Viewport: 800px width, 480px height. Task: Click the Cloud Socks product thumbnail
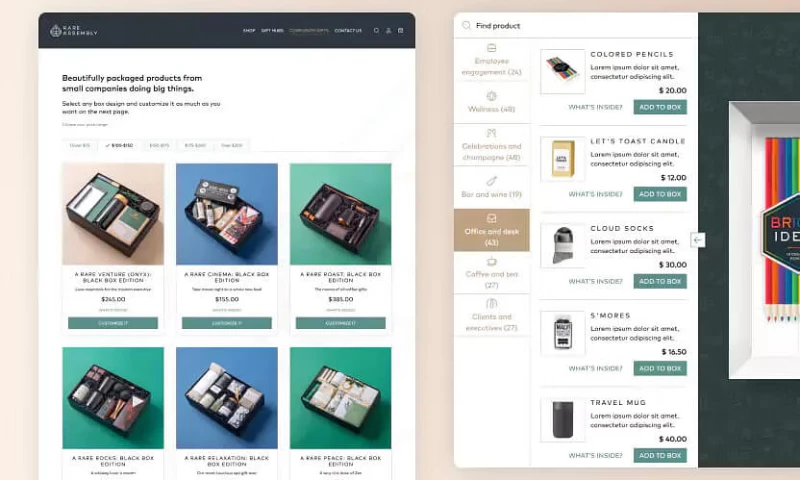(562, 245)
